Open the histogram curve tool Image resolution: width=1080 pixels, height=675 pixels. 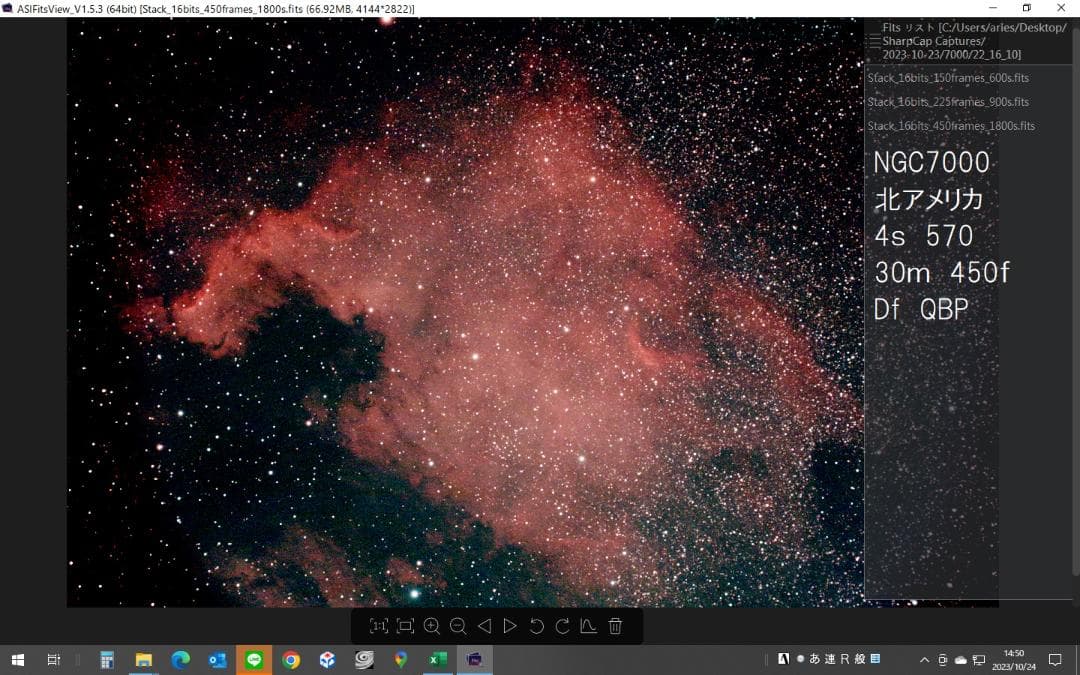[x=588, y=626]
